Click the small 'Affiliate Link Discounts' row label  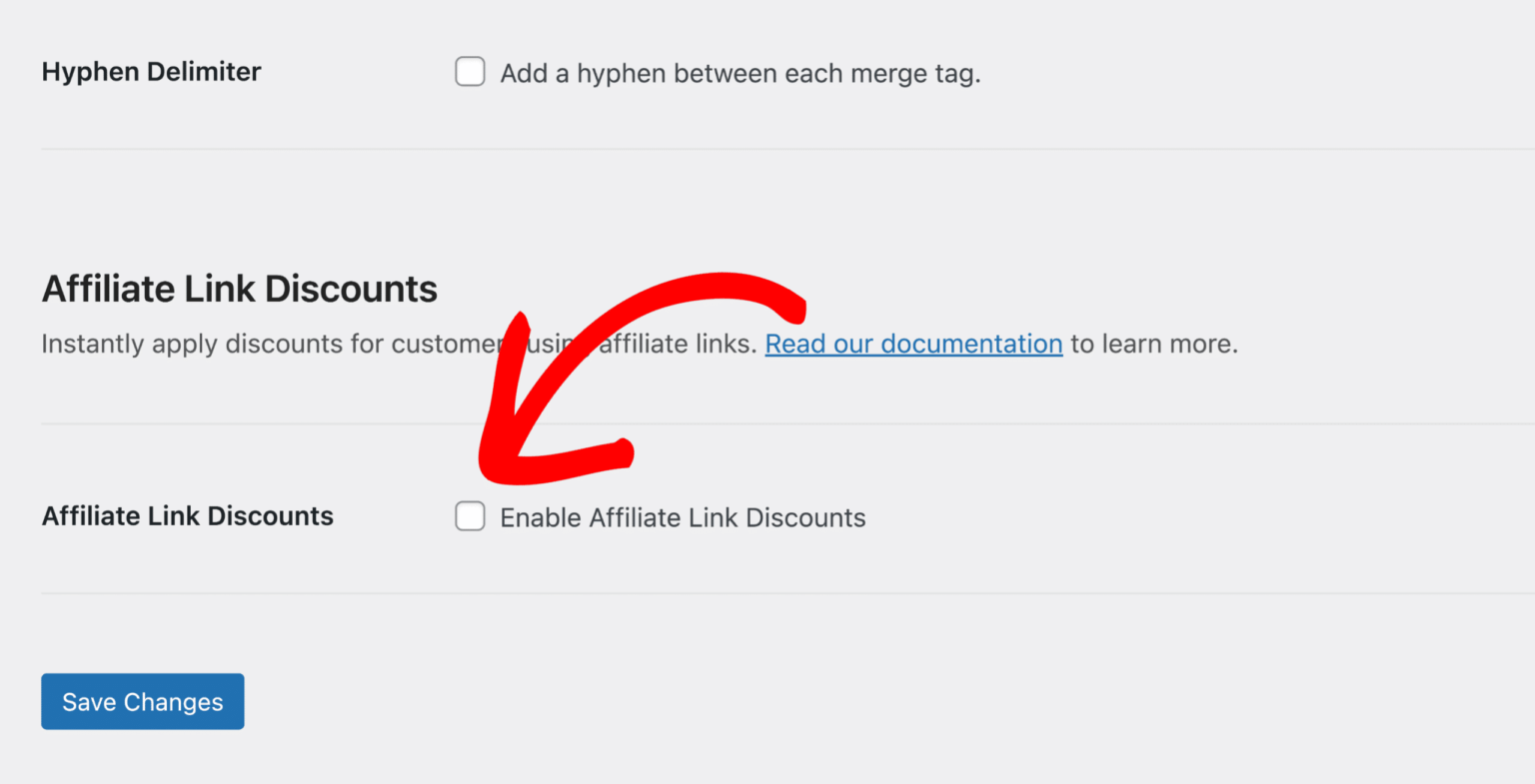coord(188,516)
